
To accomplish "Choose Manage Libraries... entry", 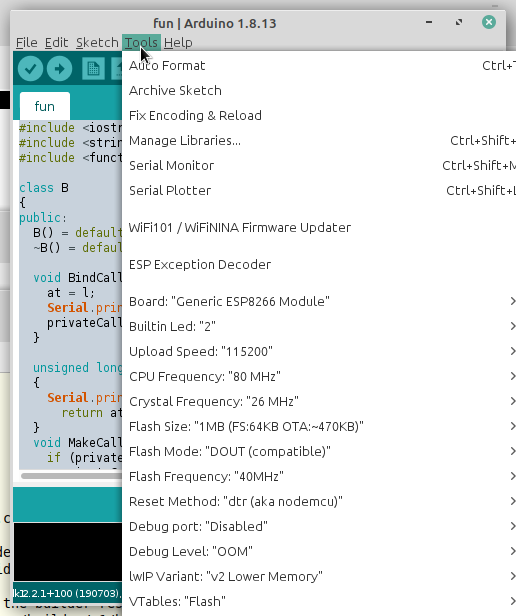I will point(319,141).
